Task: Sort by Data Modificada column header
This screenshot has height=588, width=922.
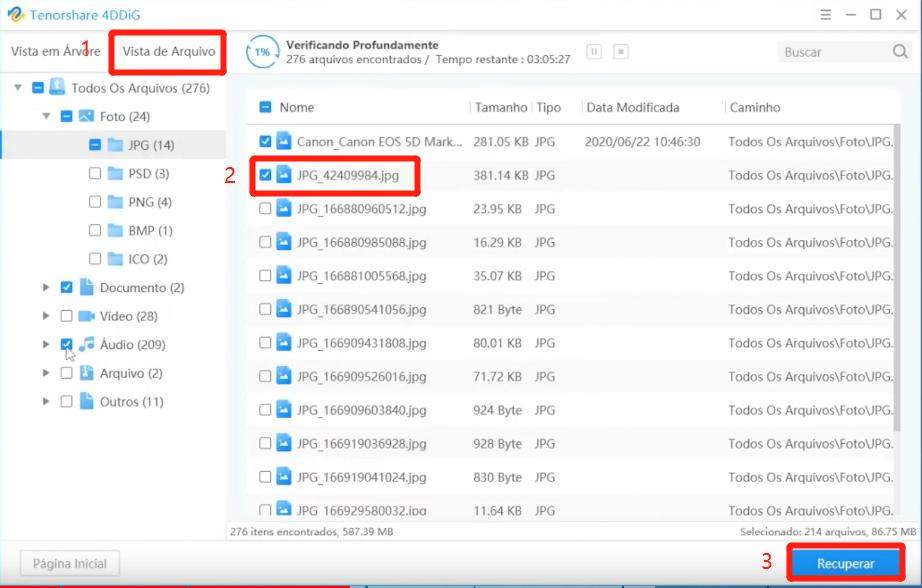Action: (633, 107)
